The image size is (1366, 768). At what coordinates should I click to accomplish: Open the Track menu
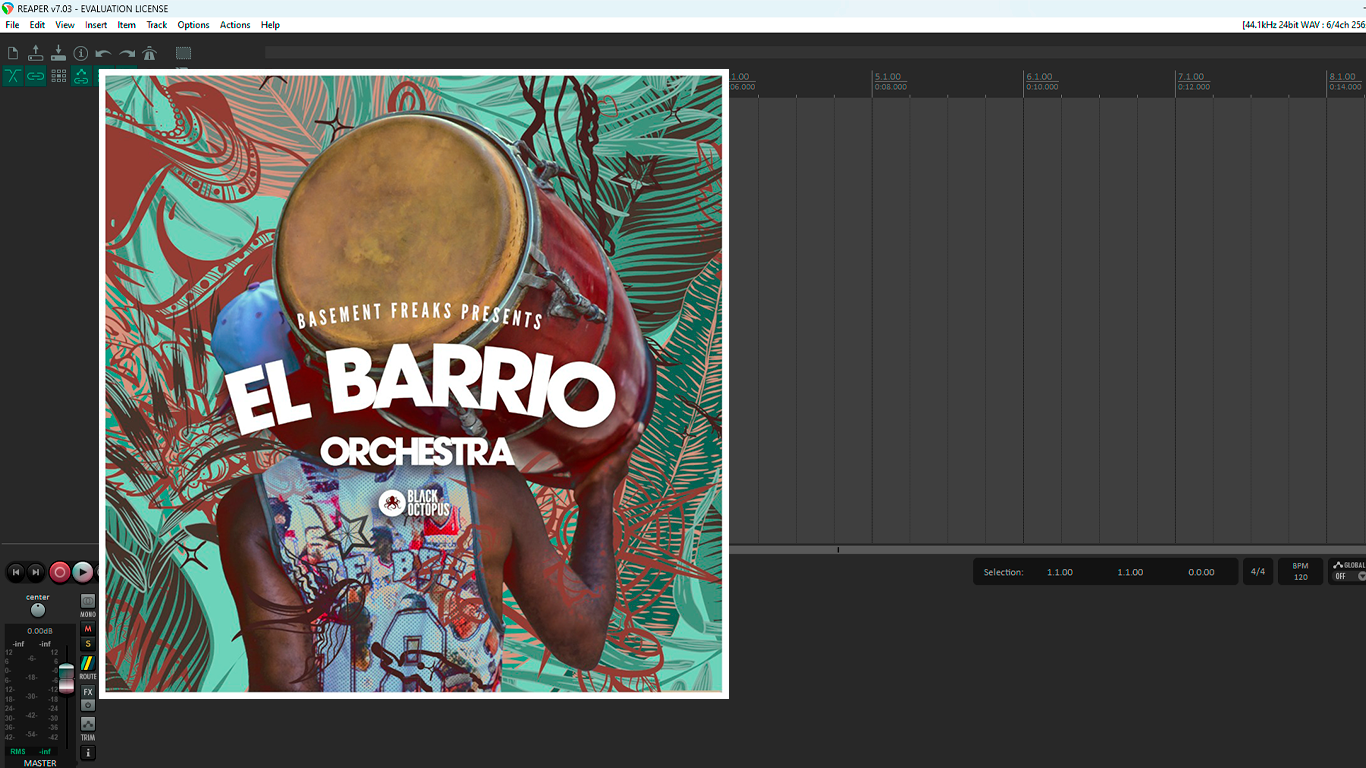click(x=157, y=25)
